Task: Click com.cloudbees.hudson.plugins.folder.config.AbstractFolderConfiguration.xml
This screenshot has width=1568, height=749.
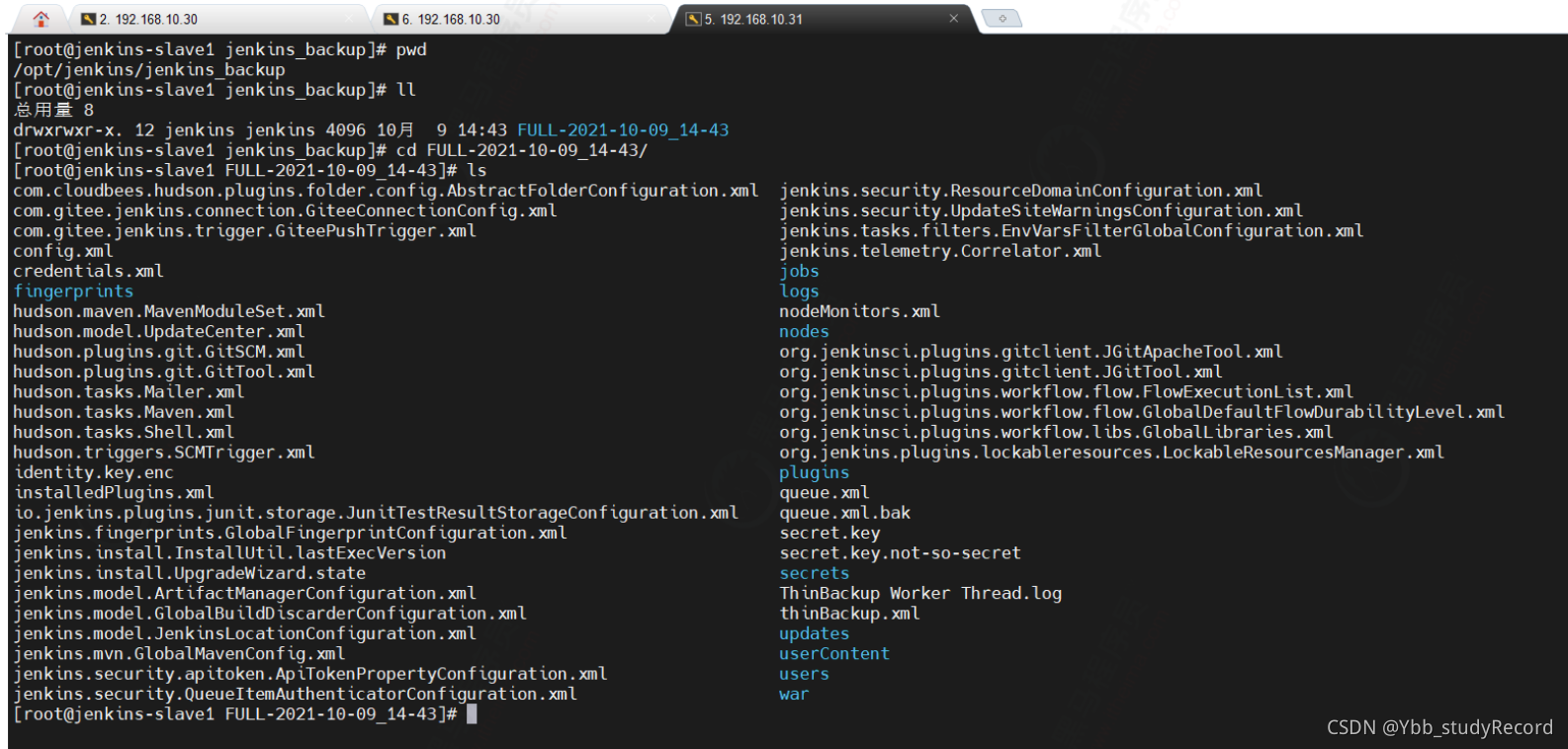Action: [x=386, y=191]
